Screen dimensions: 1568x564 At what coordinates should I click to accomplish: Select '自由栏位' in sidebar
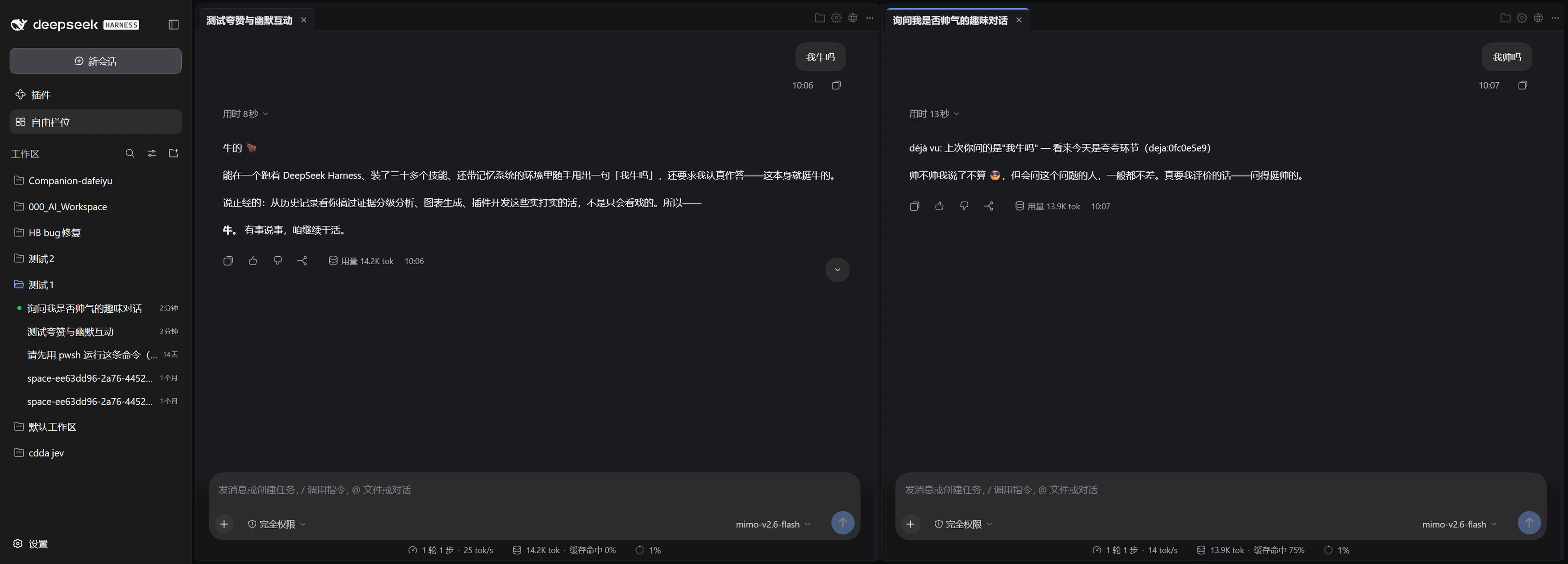96,122
